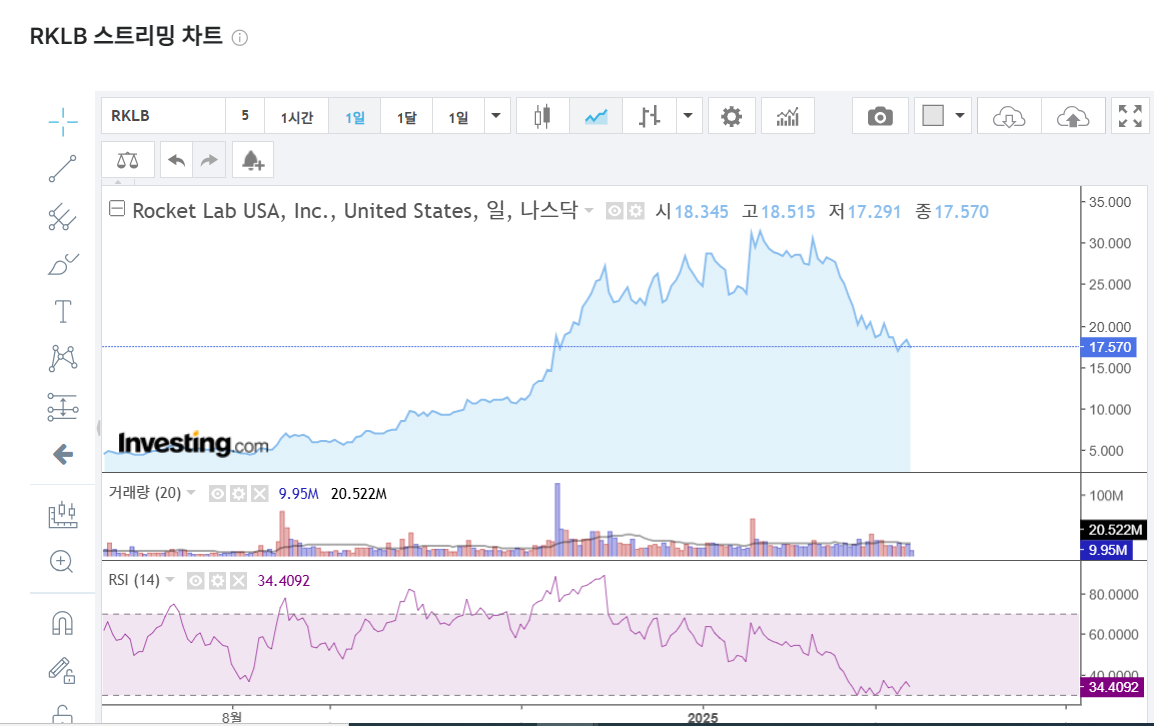The height and width of the screenshot is (726, 1154).
Task: Collapse the Rocket Lab legend box
Action: [117, 208]
